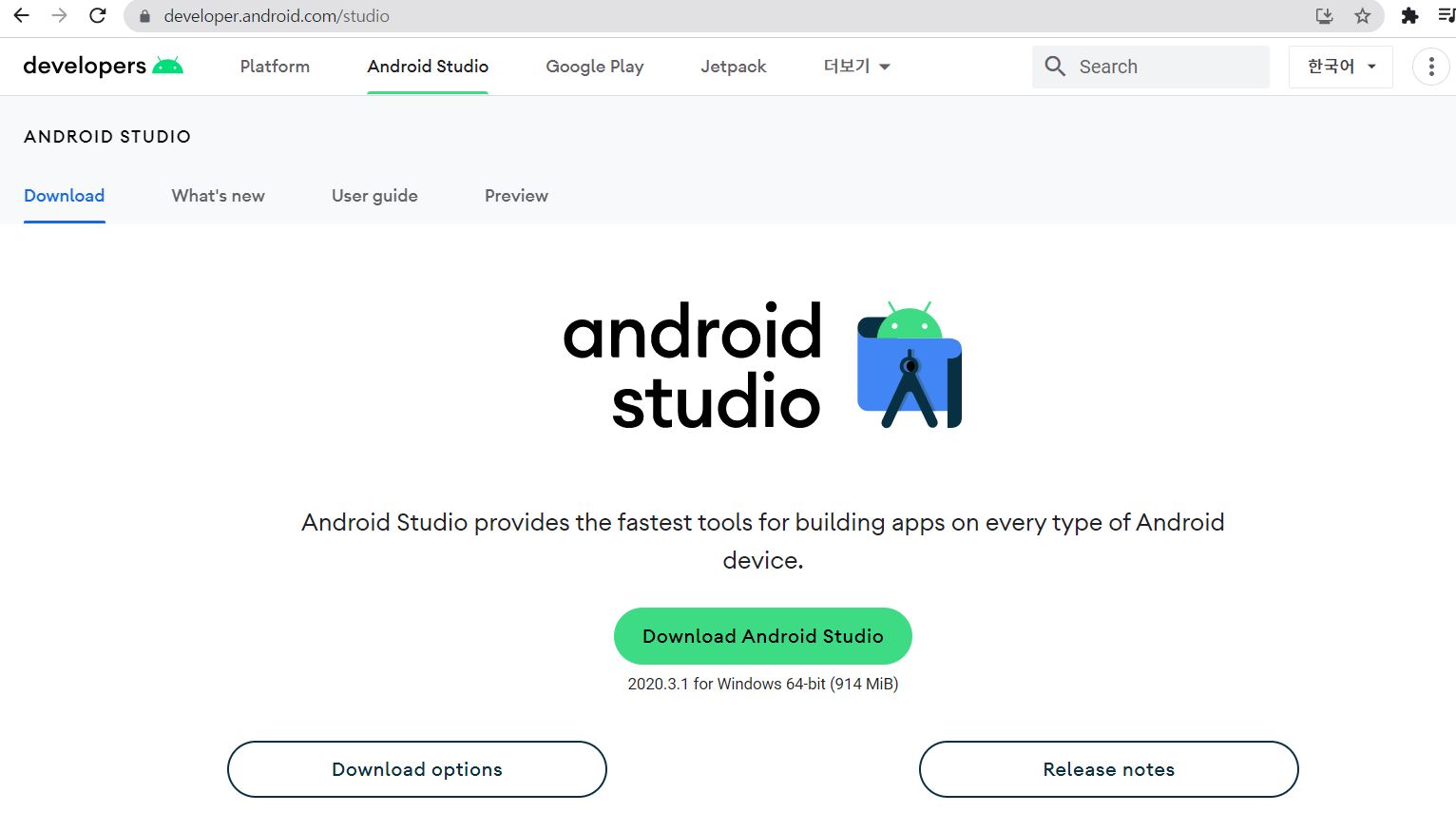Reload the page with the refresh icon

[x=97, y=15]
